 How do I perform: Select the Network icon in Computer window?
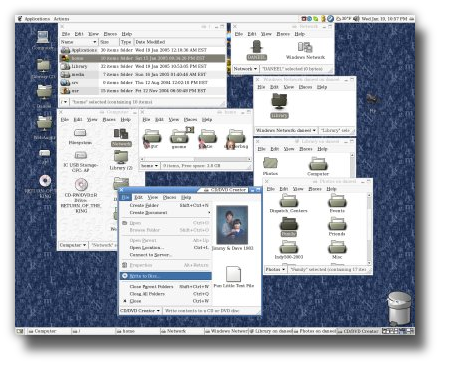[121, 137]
